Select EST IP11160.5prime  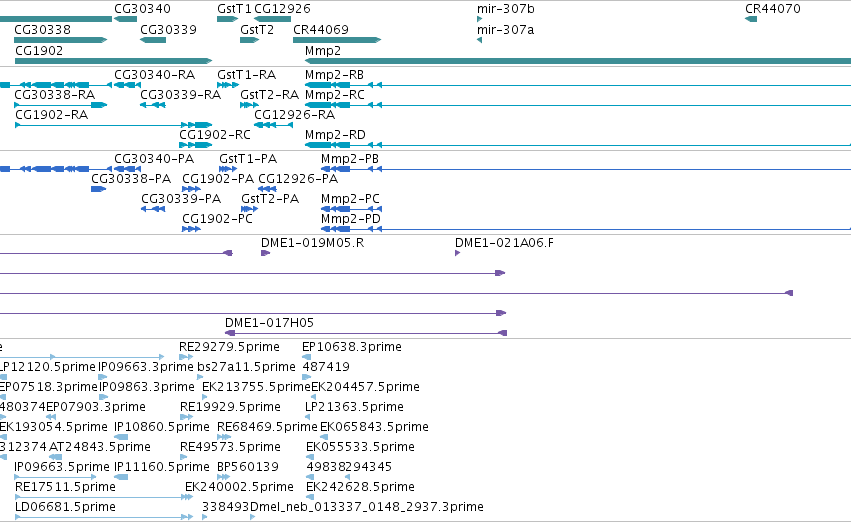(x=162, y=467)
